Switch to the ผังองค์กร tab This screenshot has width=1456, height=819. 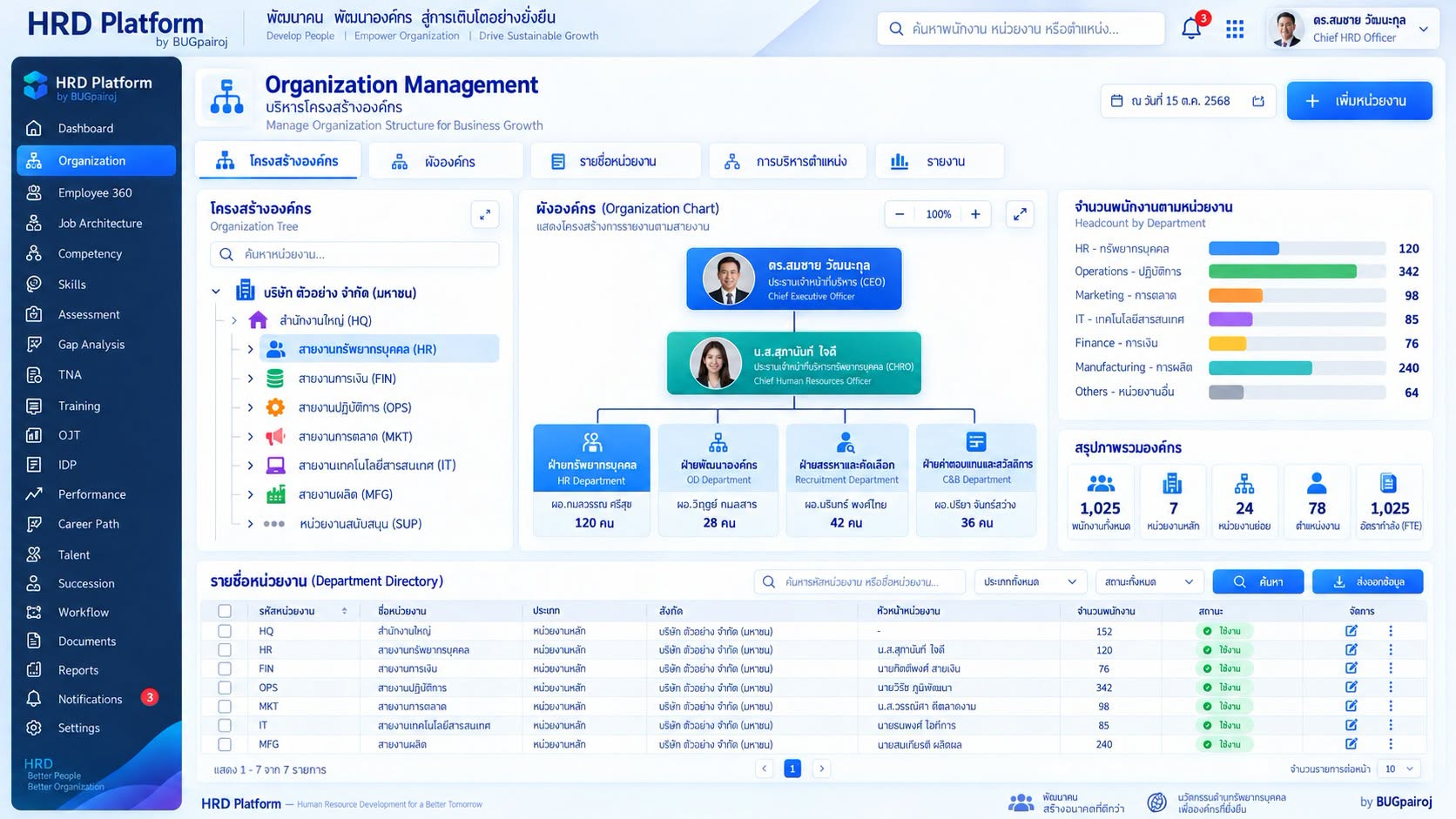click(446, 161)
